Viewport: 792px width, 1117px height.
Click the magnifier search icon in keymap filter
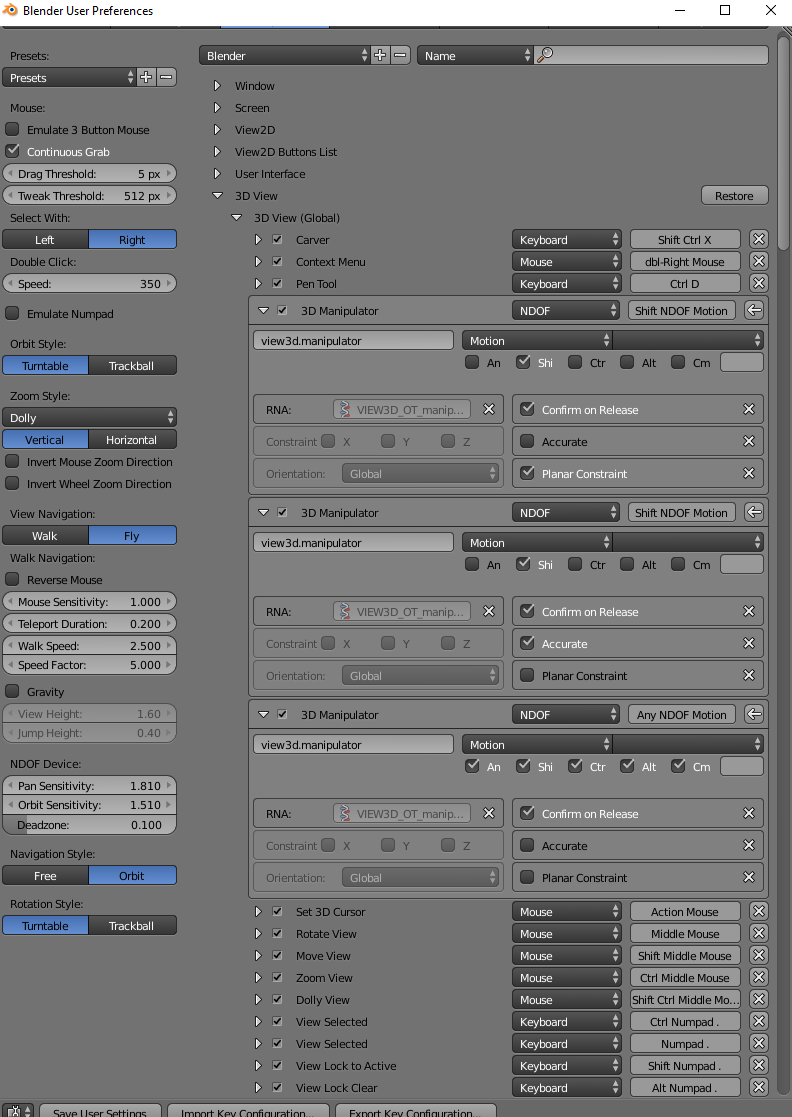(x=545, y=55)
